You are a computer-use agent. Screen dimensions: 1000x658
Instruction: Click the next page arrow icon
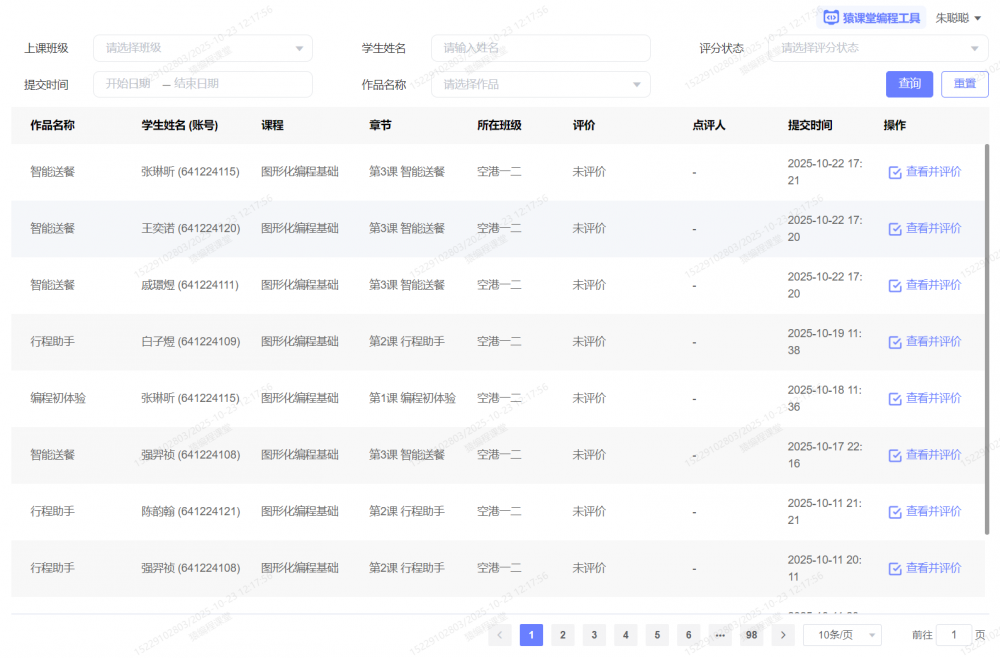coord(783,635)
